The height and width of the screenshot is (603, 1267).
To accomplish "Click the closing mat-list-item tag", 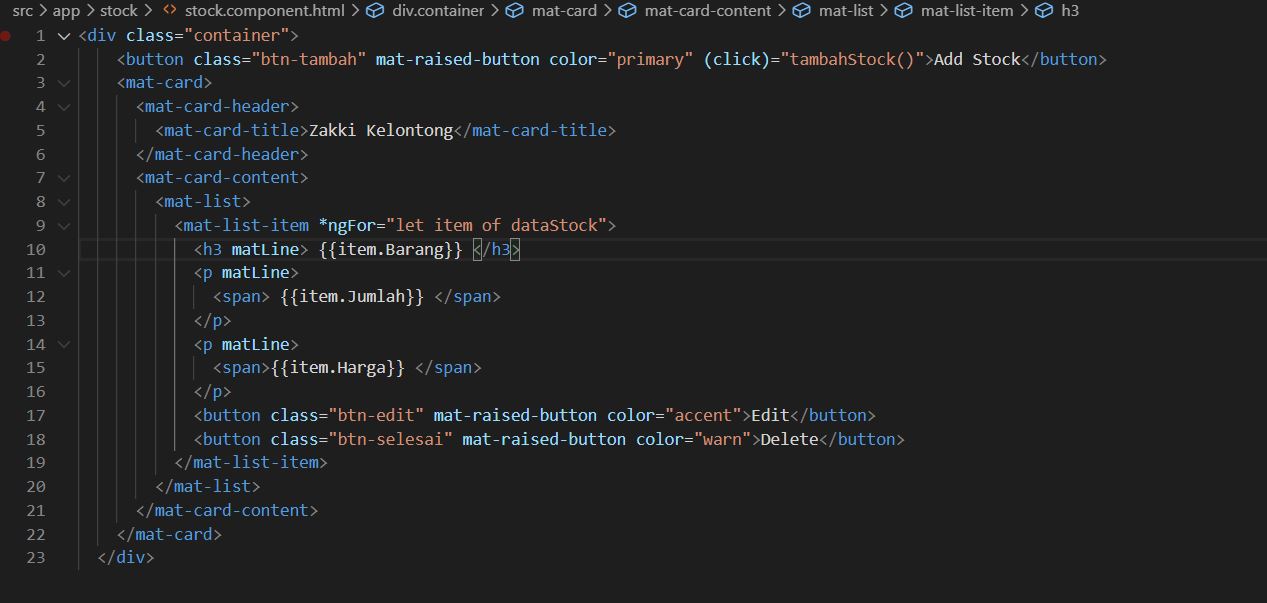I will [x=251, y=462].
